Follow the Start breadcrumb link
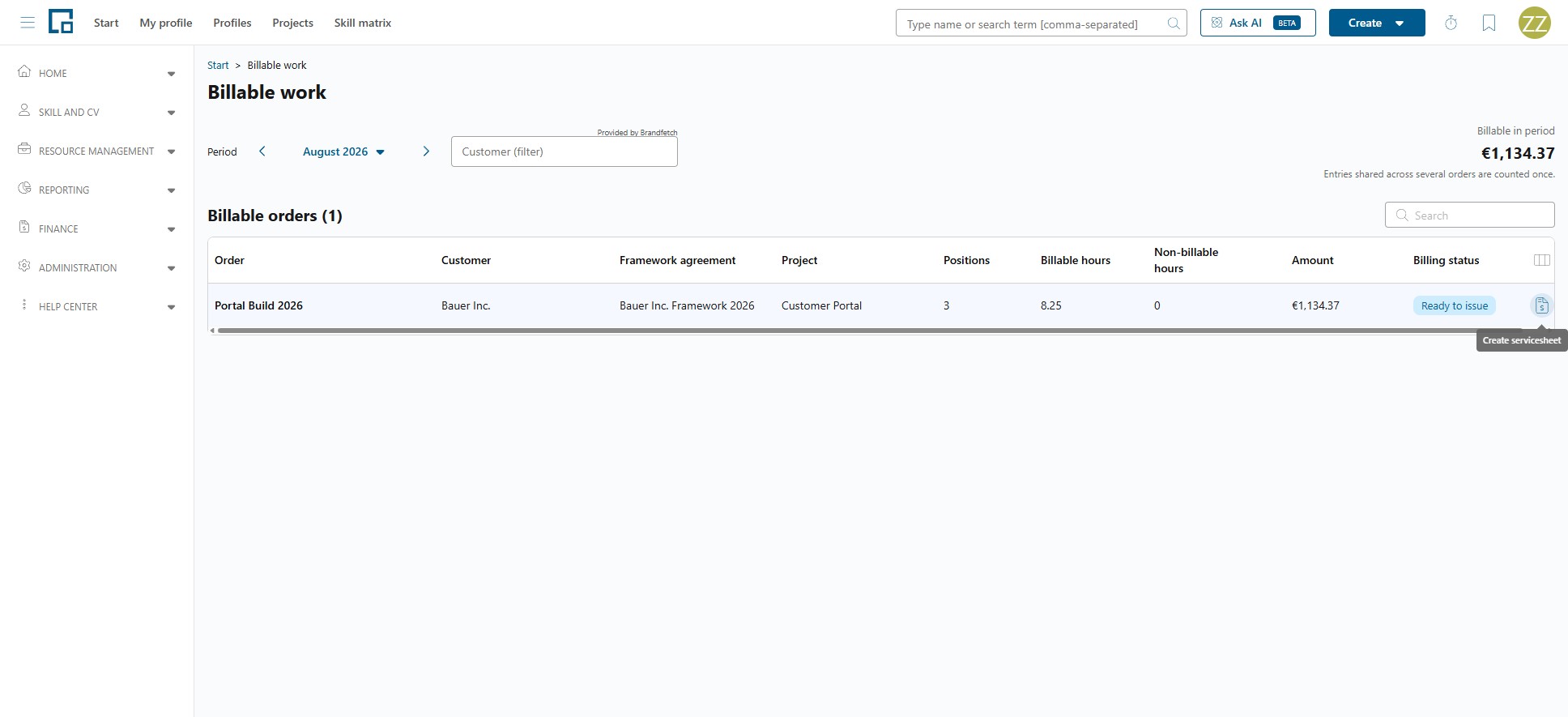1568x717 pixels. 218,65
